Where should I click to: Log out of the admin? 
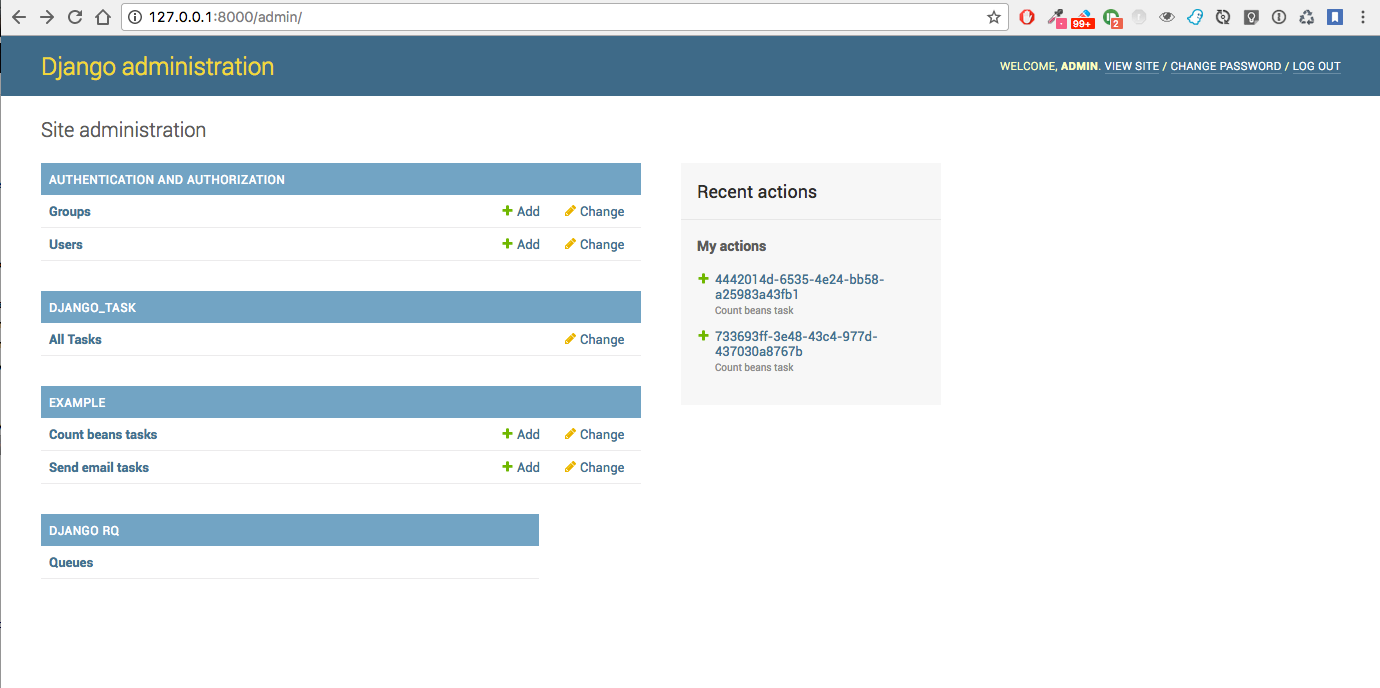click(1316, 67)
